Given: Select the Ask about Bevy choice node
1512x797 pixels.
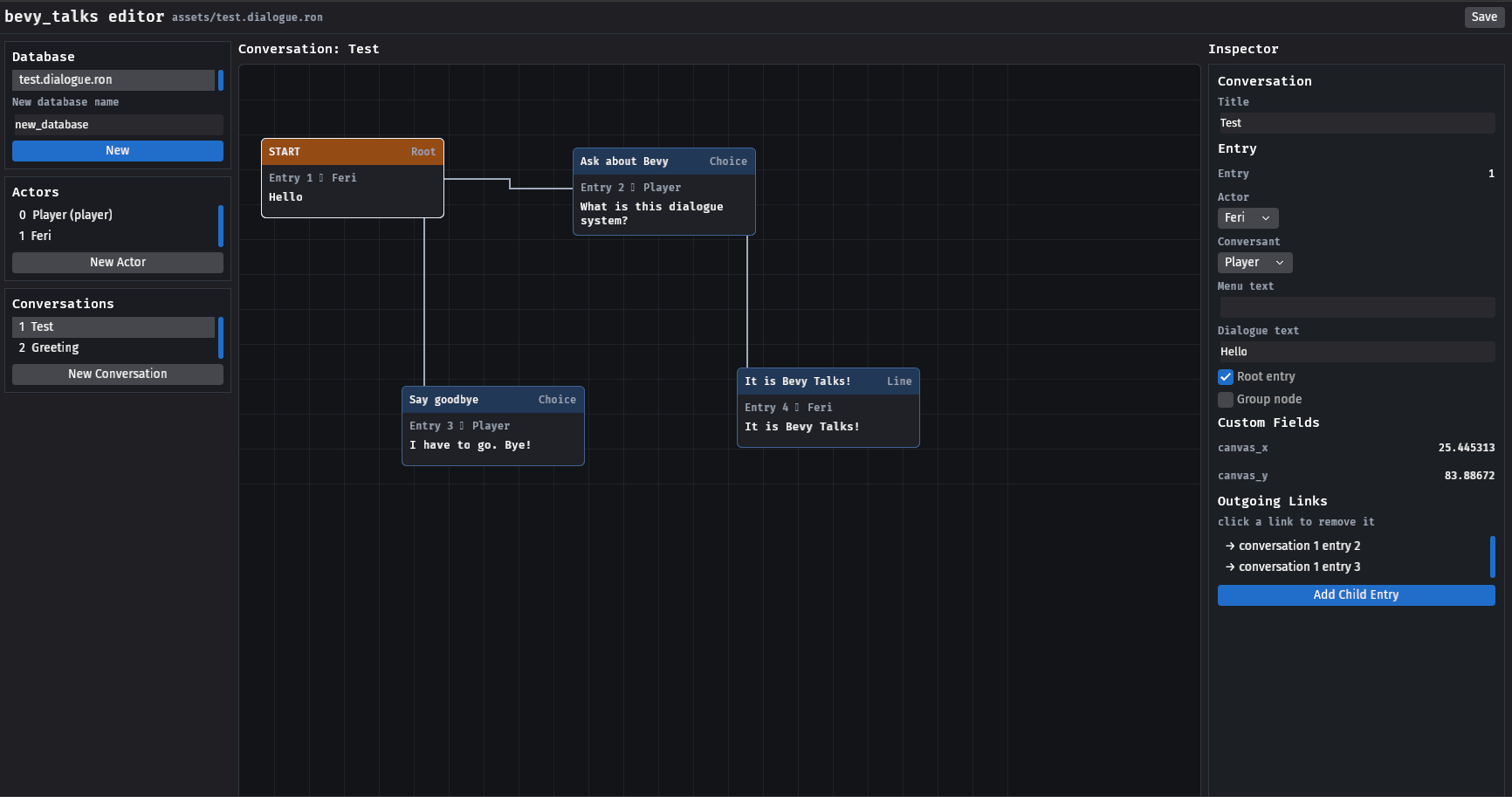Looking at the screenshot, I should [664, 191].
